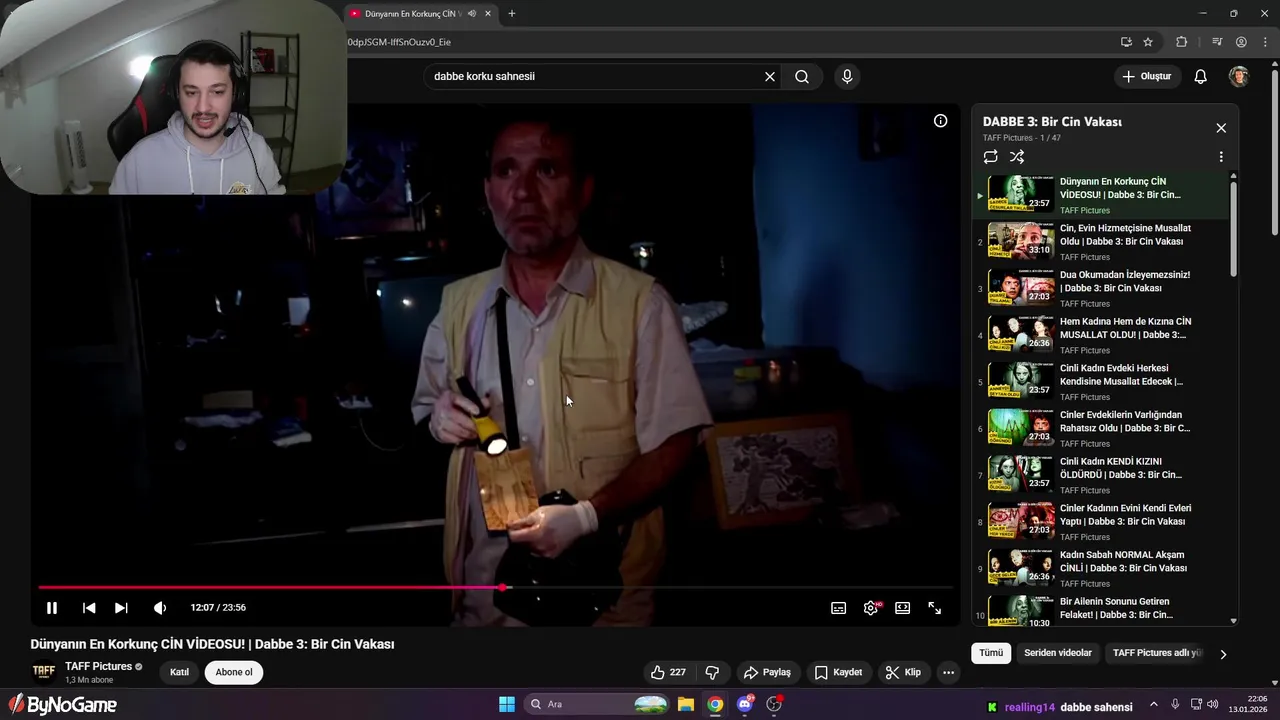Play 'Kadın Sabah NORMAL Akşam CİNLİ'

pos(1101,568)
